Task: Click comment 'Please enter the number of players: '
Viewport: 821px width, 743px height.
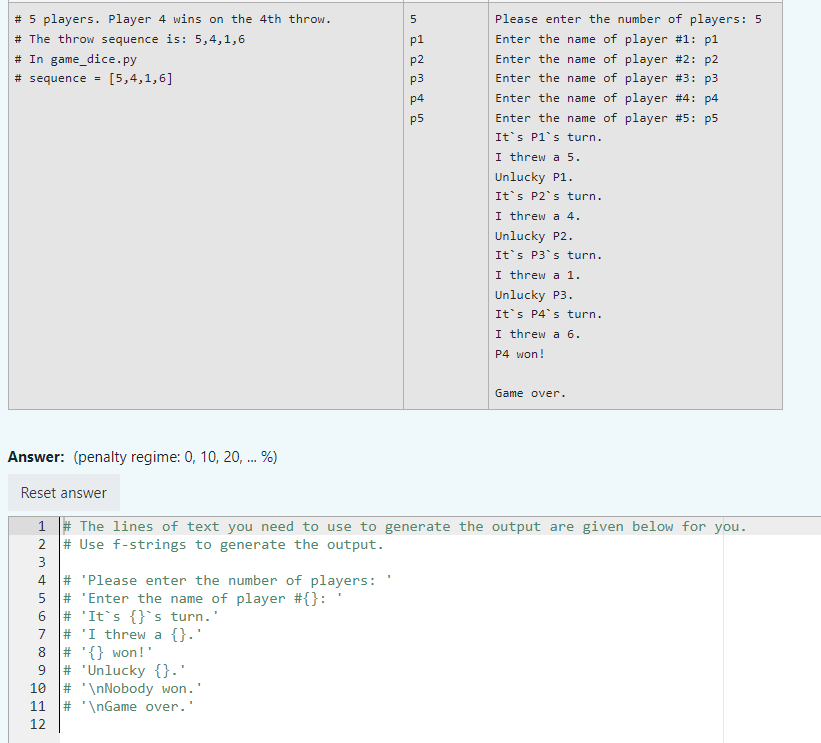Action: point(227,581)
